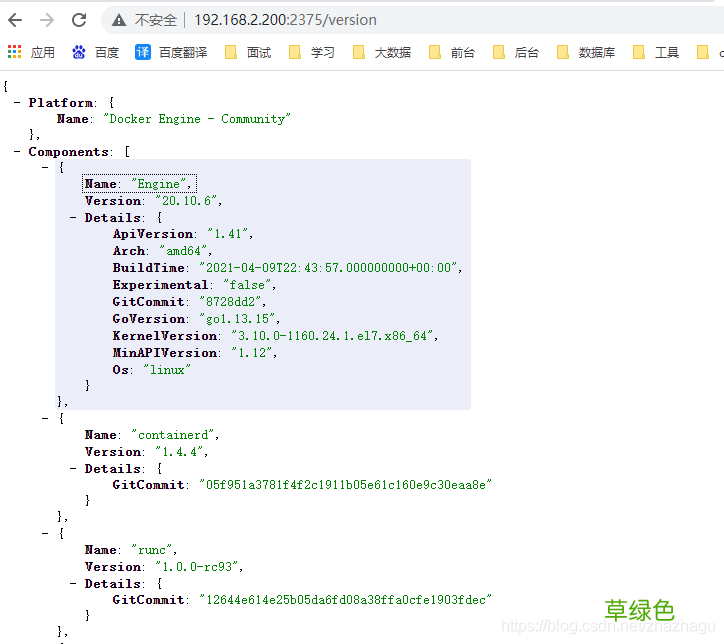Collapse the Platform object
724x644 pixels.
(x=17, y=102)
